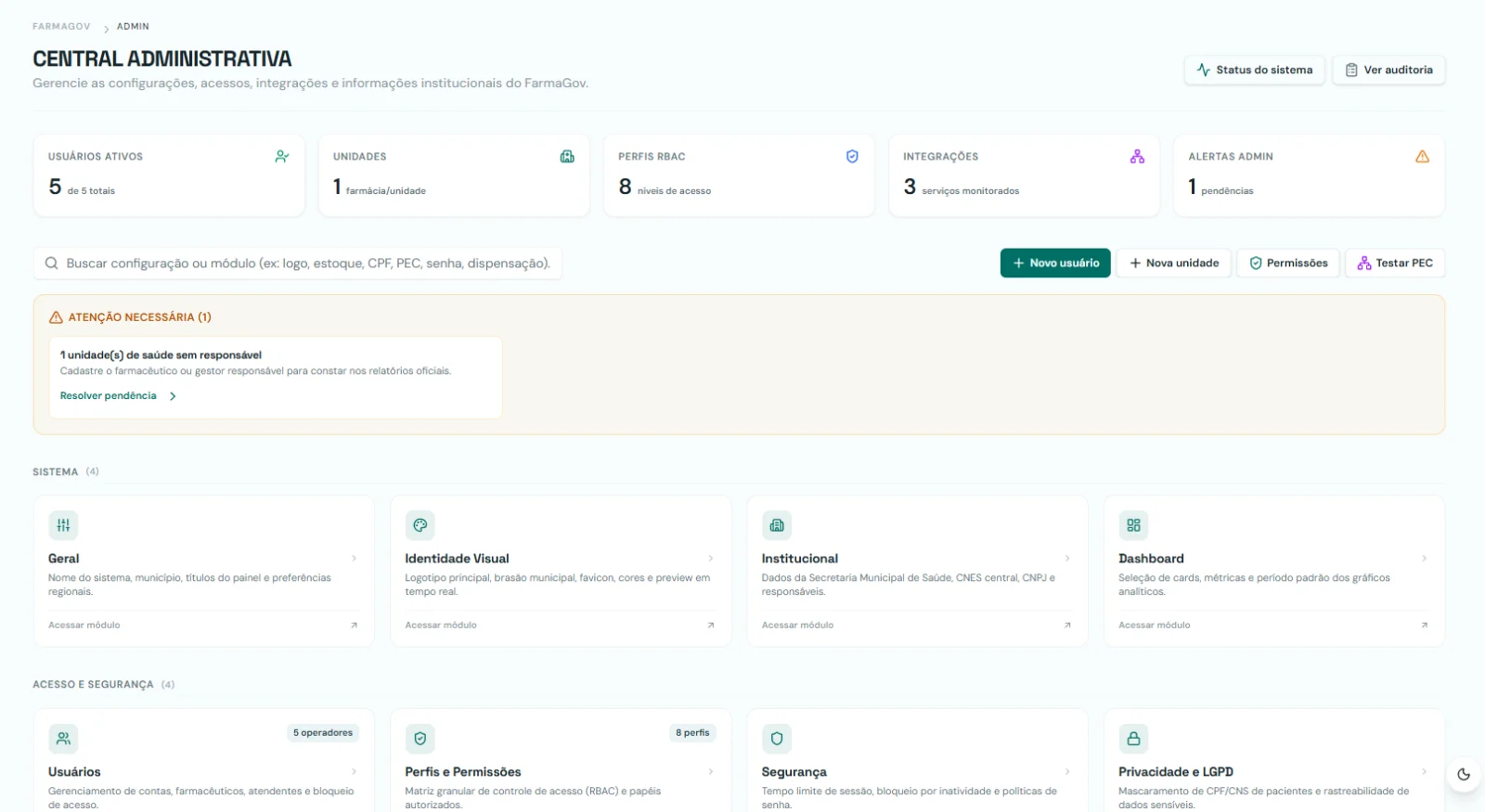Select the ADMIN breadcrumb item
1485x812 pixels.
(133, 27)
